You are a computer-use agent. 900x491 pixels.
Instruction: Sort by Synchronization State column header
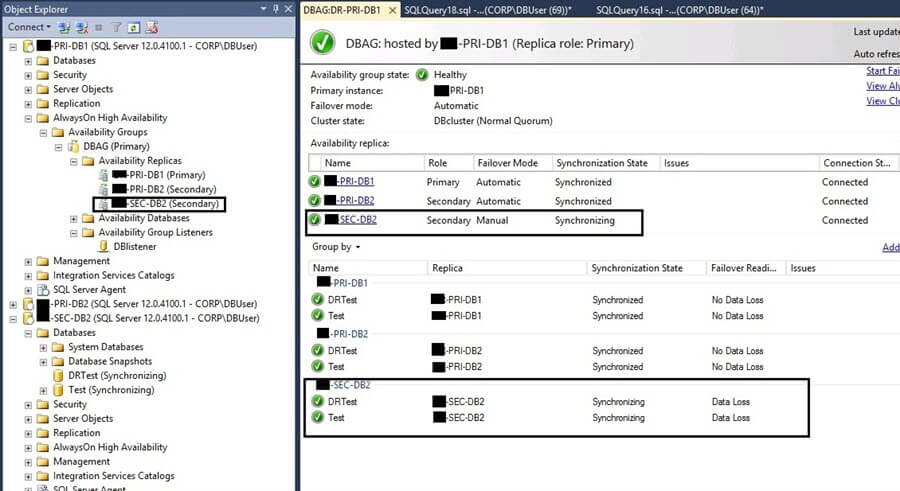(x=602, y=163)
